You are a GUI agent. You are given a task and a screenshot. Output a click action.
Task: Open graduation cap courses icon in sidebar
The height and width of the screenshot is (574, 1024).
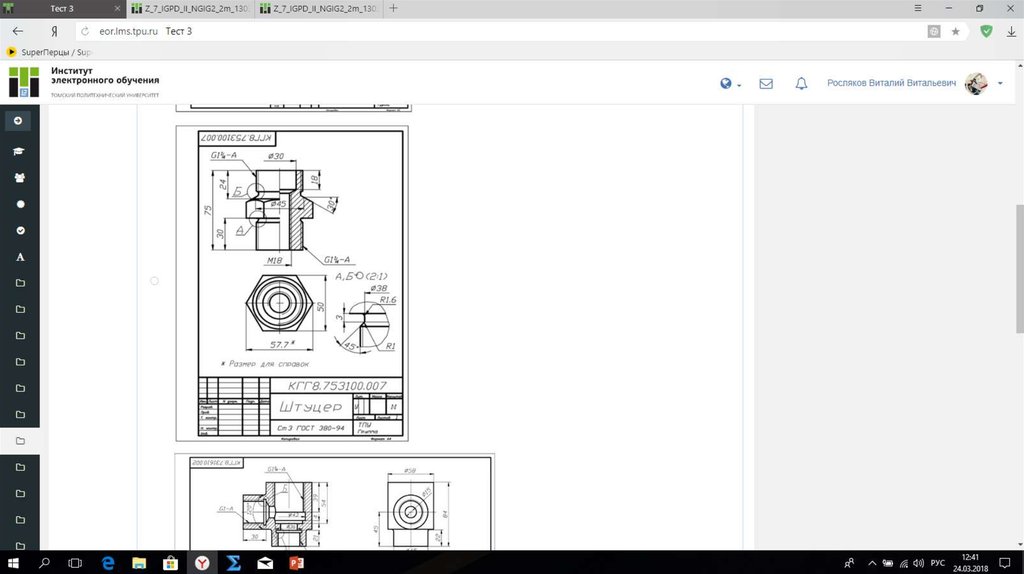pyautogui.click(x=19, y=151)
